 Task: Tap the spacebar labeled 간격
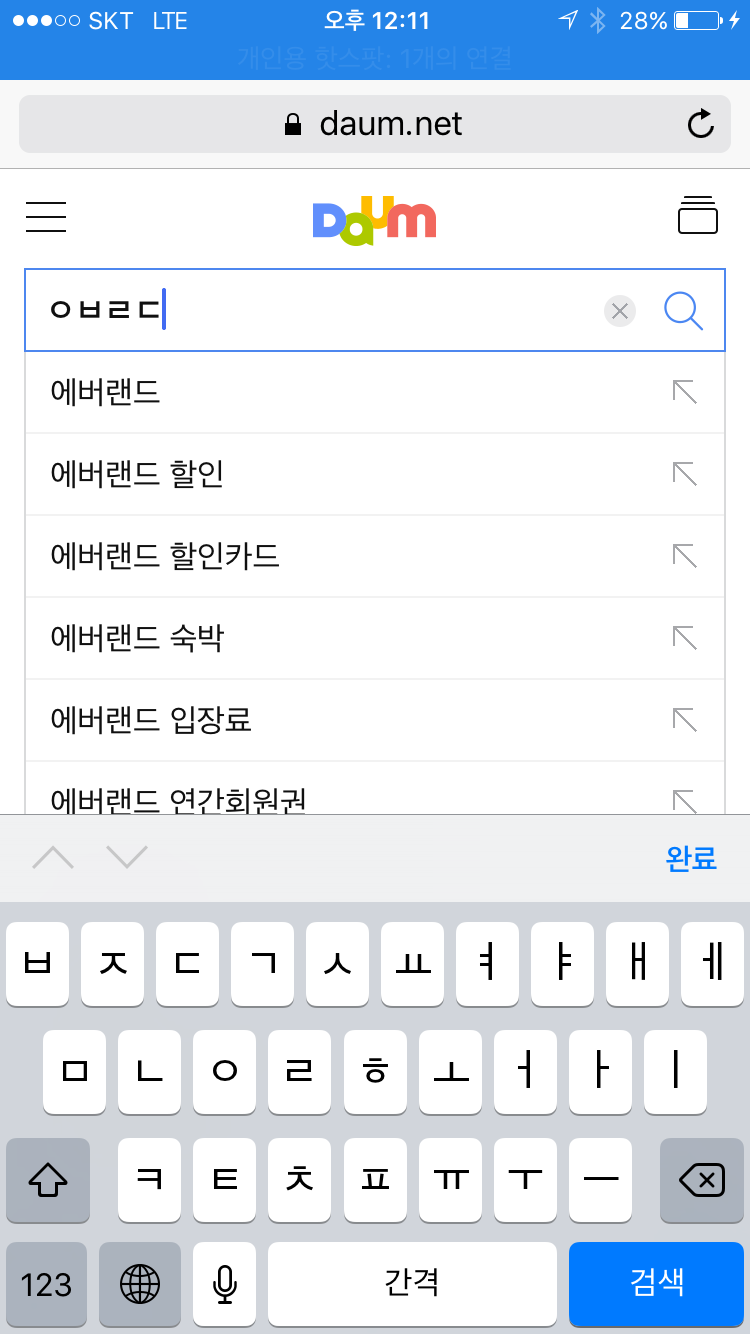[411, 1285]
